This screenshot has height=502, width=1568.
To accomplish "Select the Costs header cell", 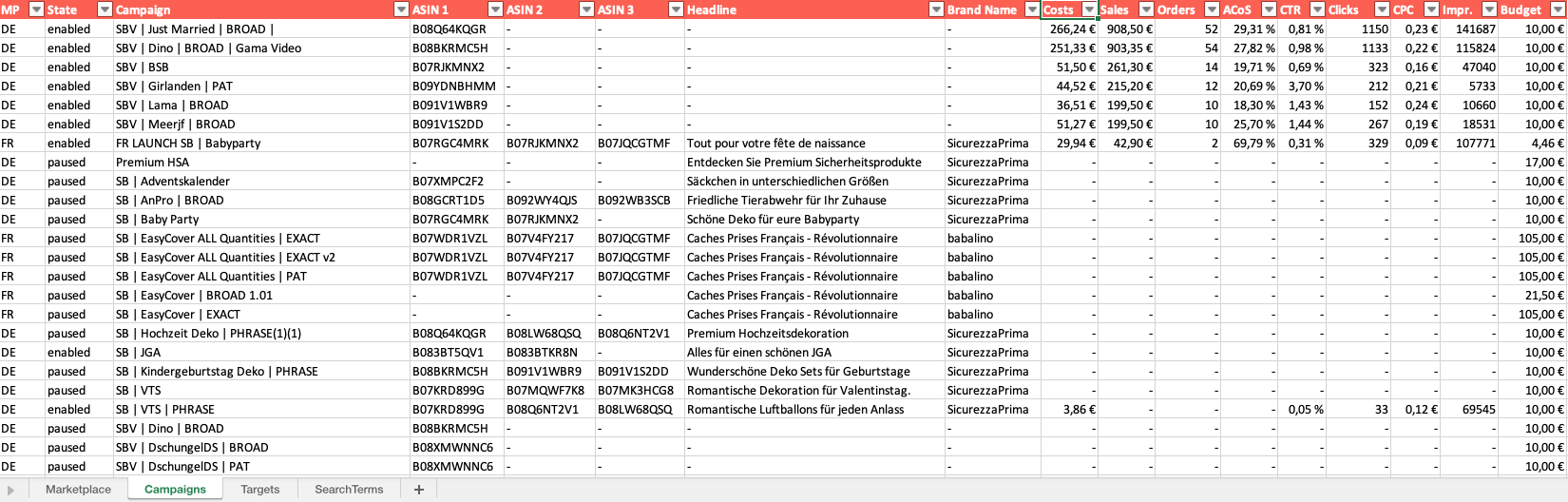I will point(1070,10).
